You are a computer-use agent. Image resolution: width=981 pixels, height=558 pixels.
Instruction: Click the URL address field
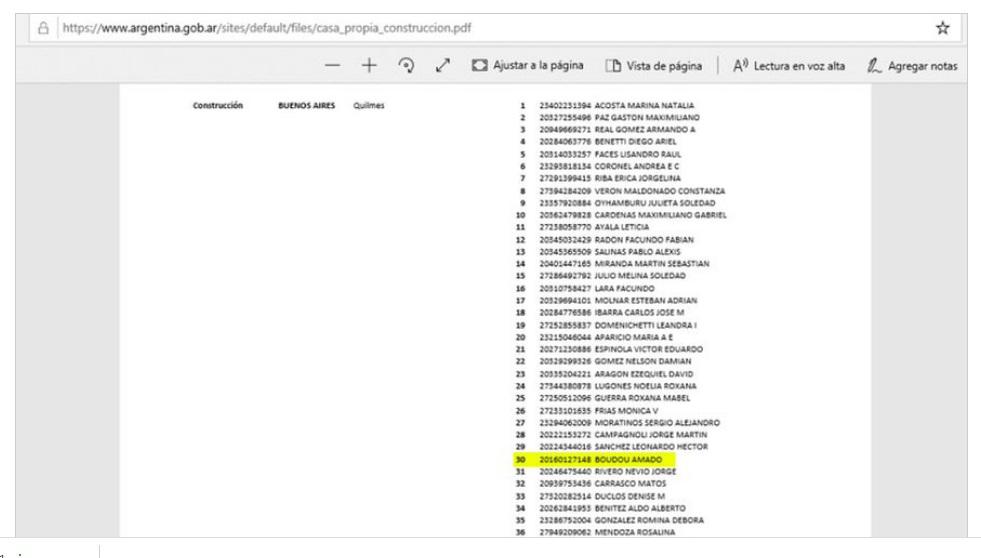[494, 28]
